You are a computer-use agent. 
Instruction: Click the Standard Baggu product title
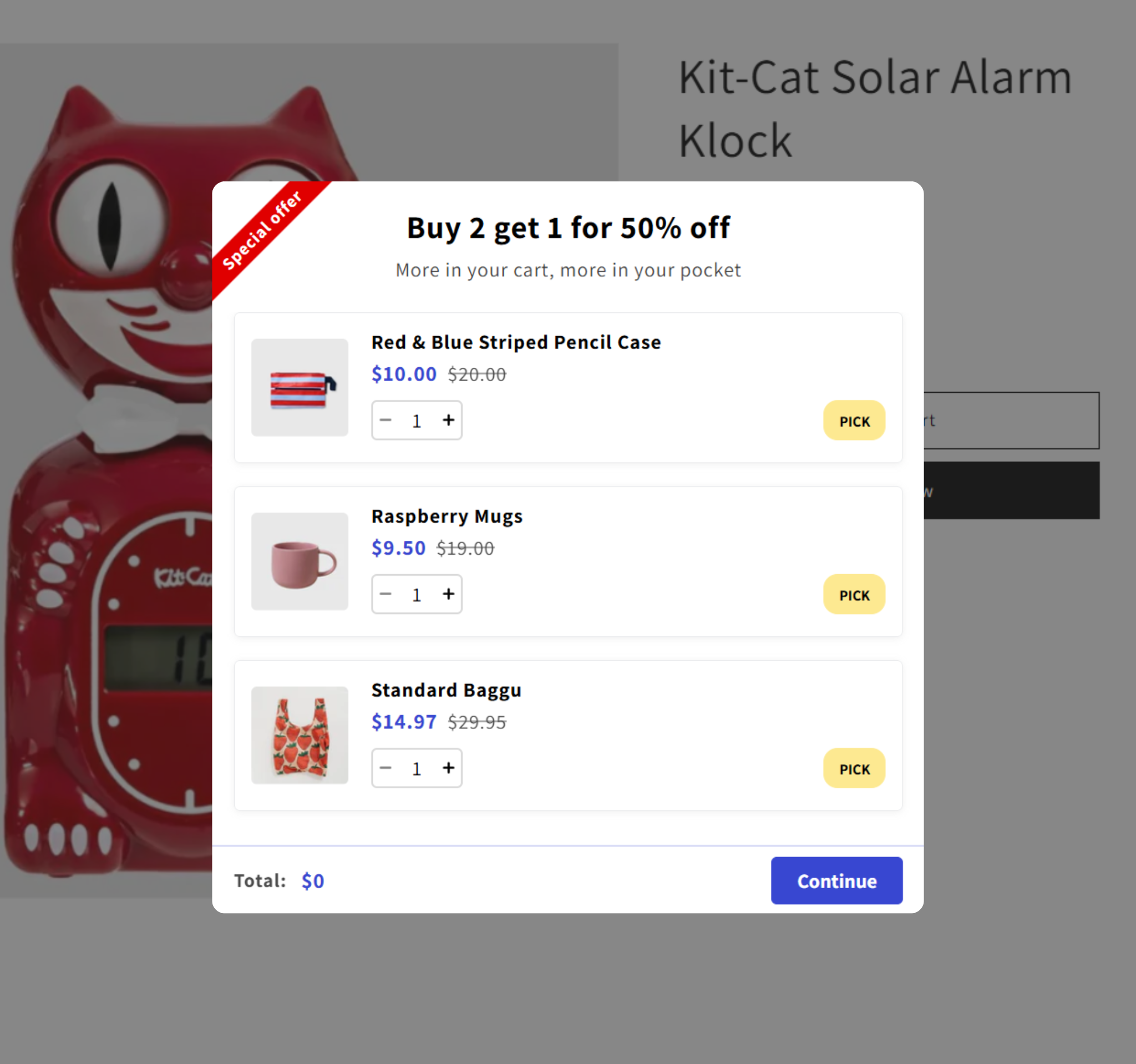pyautogui.click(x=447, y=690)
